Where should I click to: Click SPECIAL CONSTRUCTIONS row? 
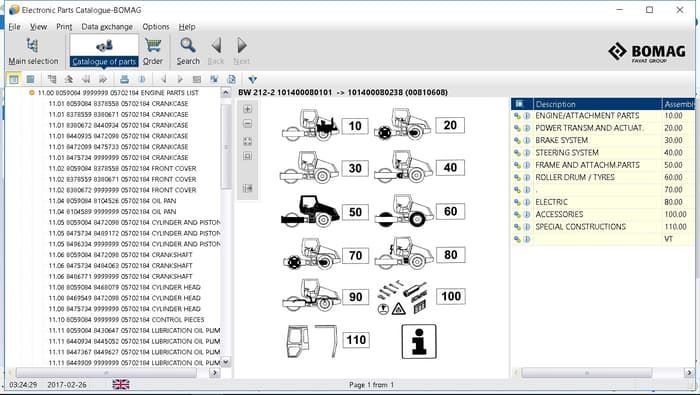(x=603, y=227)
